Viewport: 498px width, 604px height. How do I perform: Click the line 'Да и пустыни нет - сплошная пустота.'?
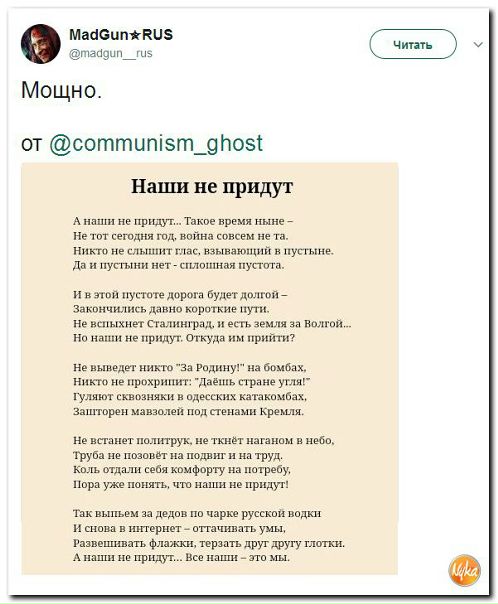pyautogui.click(x=178, y=265)
